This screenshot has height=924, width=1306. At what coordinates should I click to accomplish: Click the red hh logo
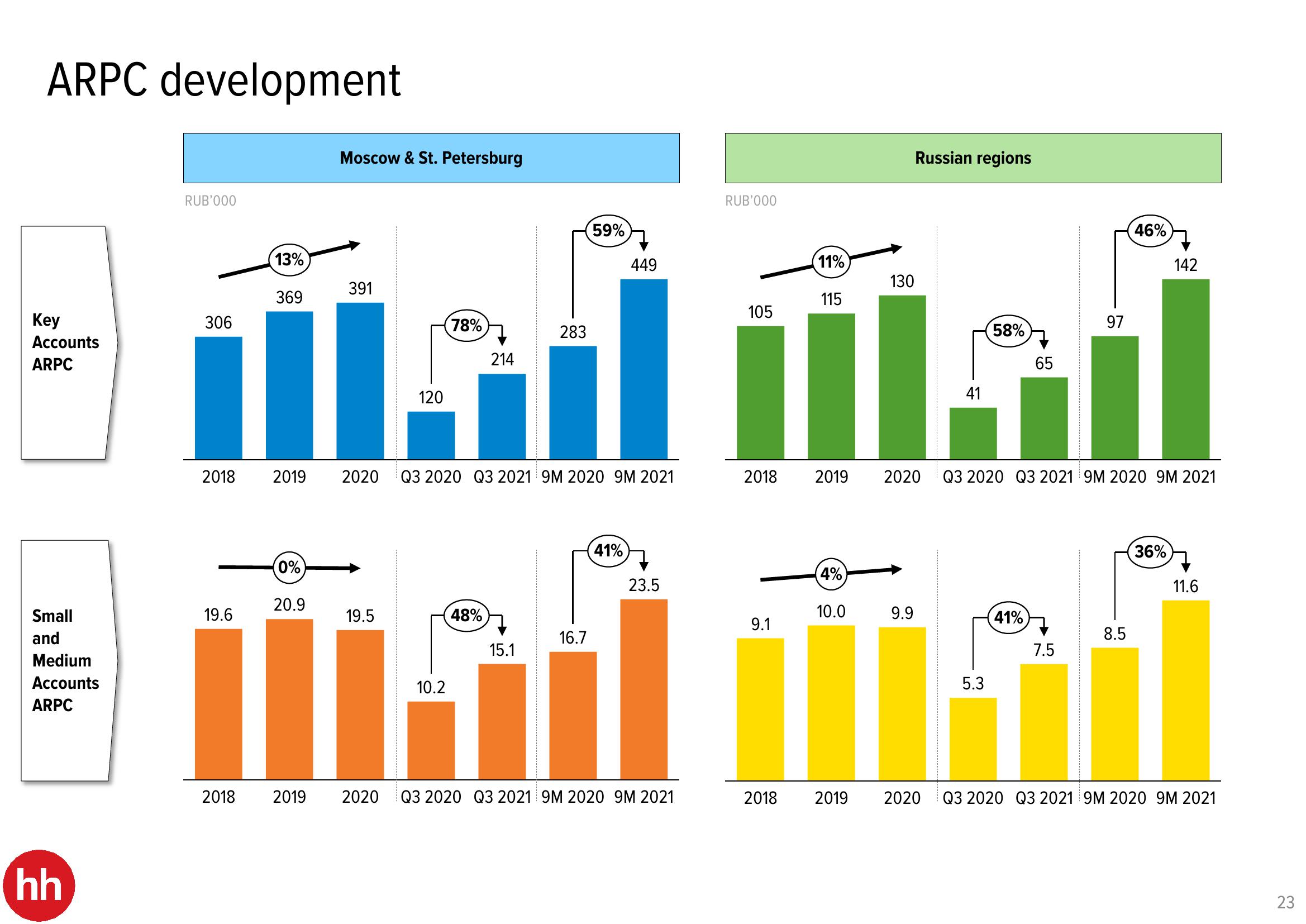[39, 885]
